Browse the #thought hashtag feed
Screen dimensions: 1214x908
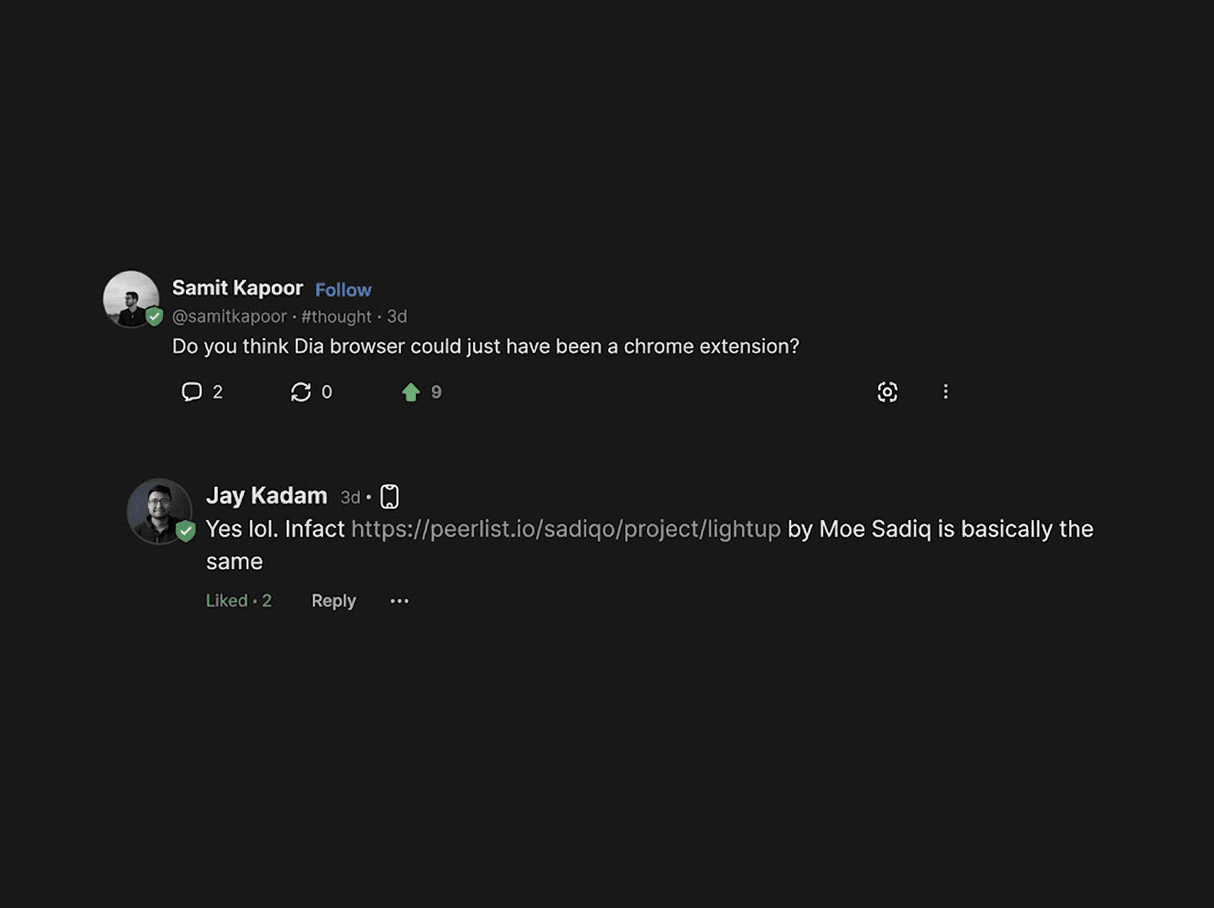coord(336,316)
